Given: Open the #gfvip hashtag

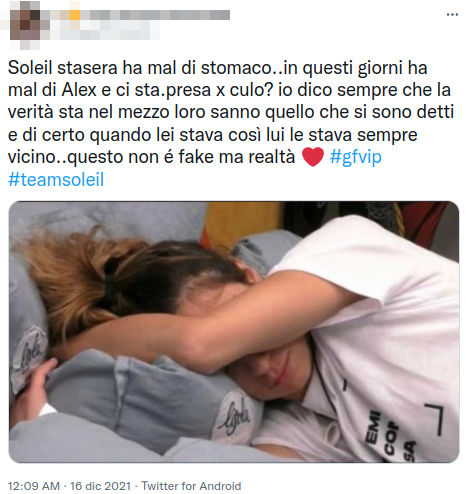Looking at the screenshot, I should point(355,157).
